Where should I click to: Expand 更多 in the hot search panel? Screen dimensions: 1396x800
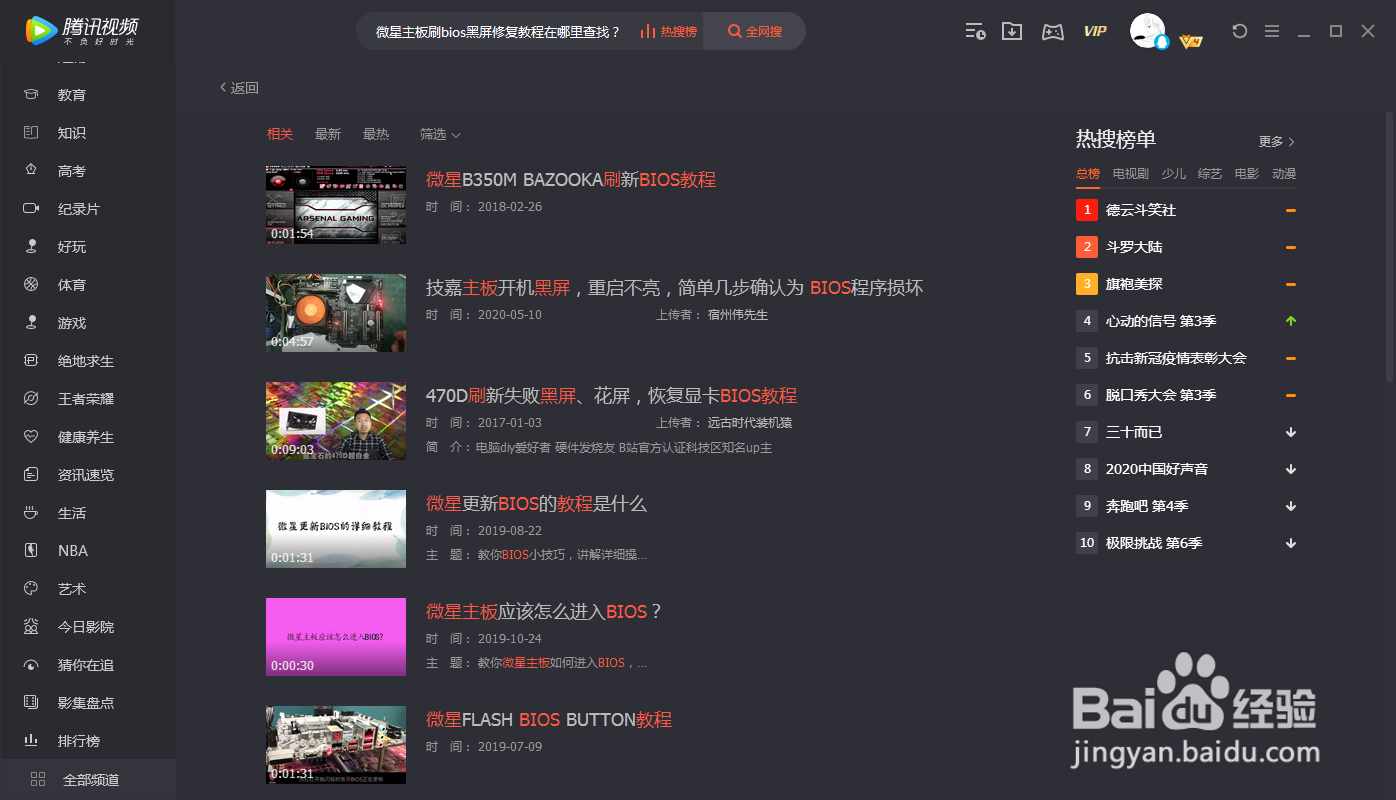click(x=1277, y=142)
